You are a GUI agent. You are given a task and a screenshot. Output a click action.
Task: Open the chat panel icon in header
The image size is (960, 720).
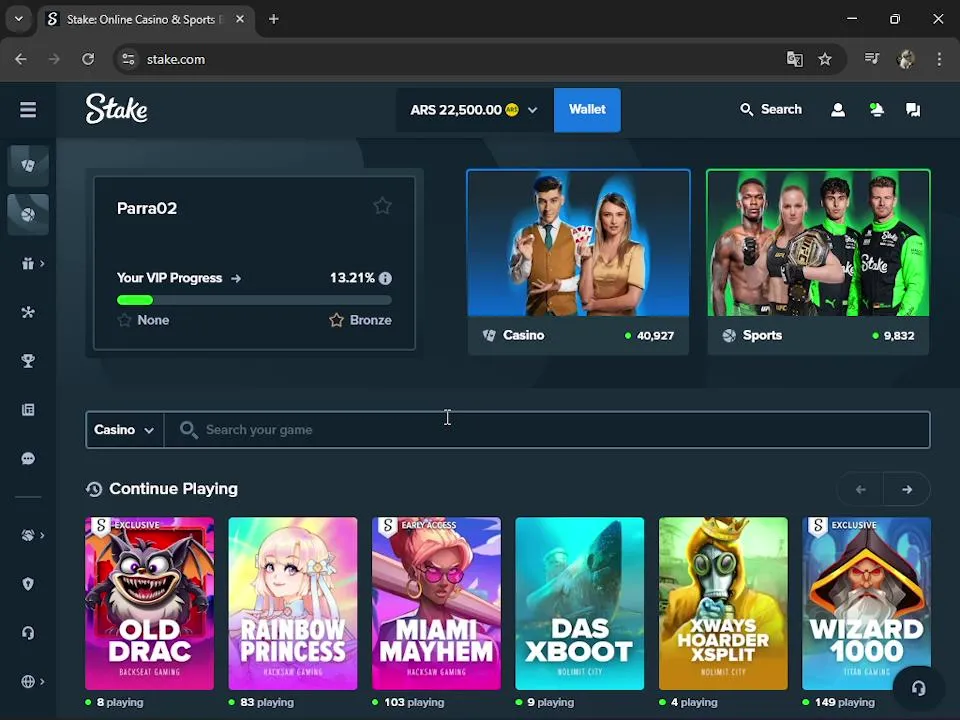[x=913, y=110]
